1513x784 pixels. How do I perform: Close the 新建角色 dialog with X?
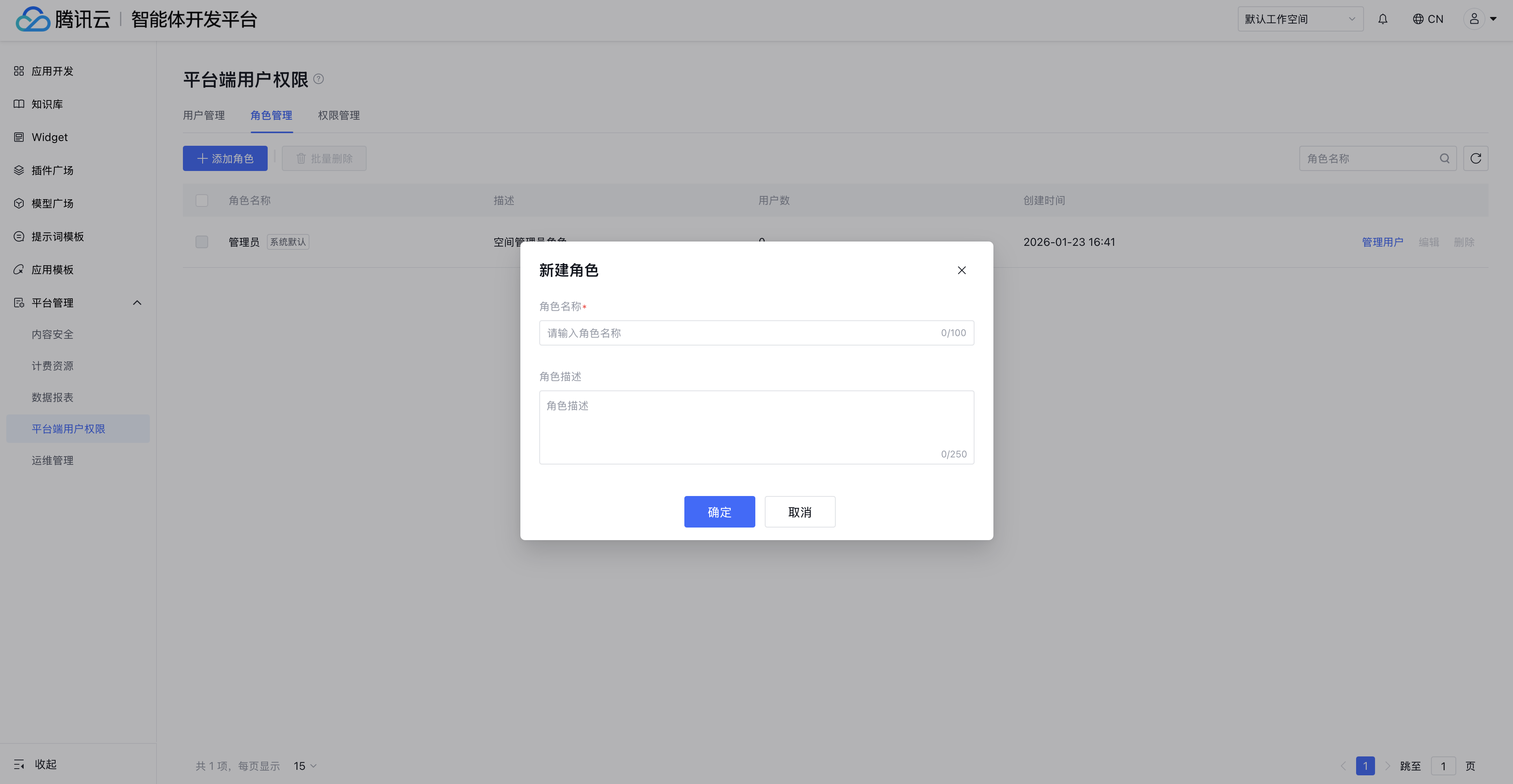pyautogui.click(x=961, y=271)
